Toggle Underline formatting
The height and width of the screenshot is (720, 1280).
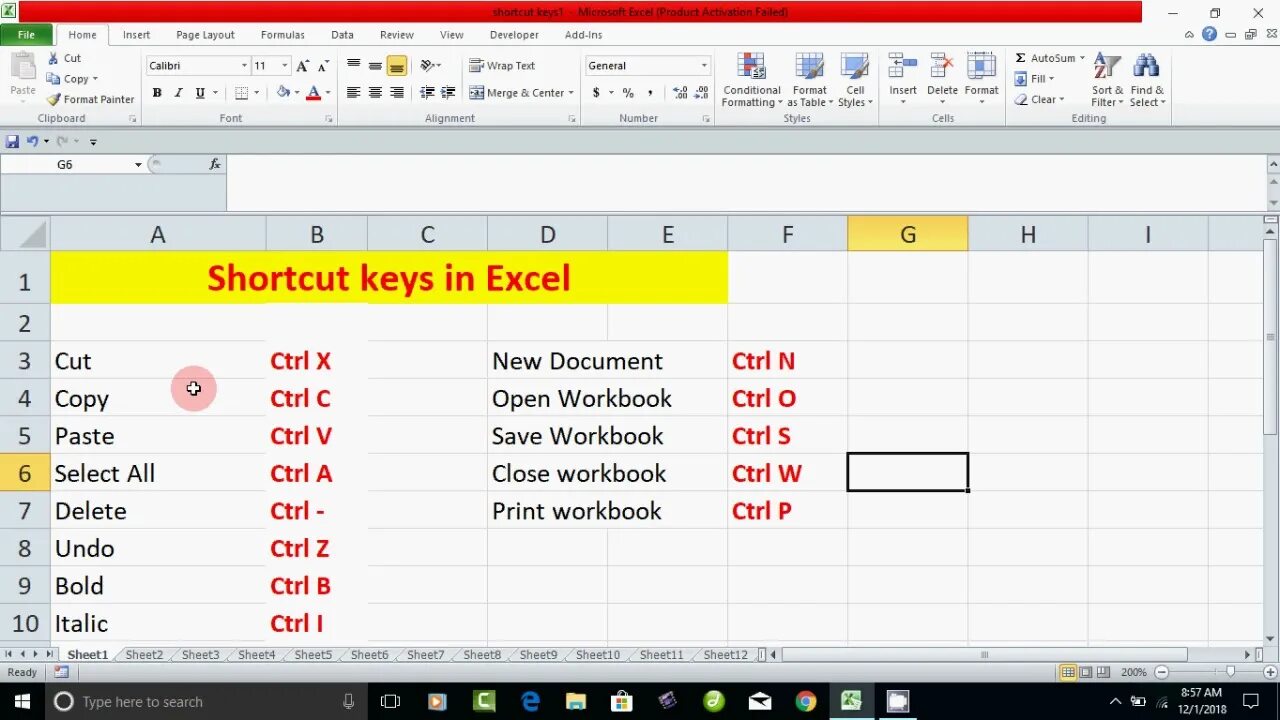200,93
